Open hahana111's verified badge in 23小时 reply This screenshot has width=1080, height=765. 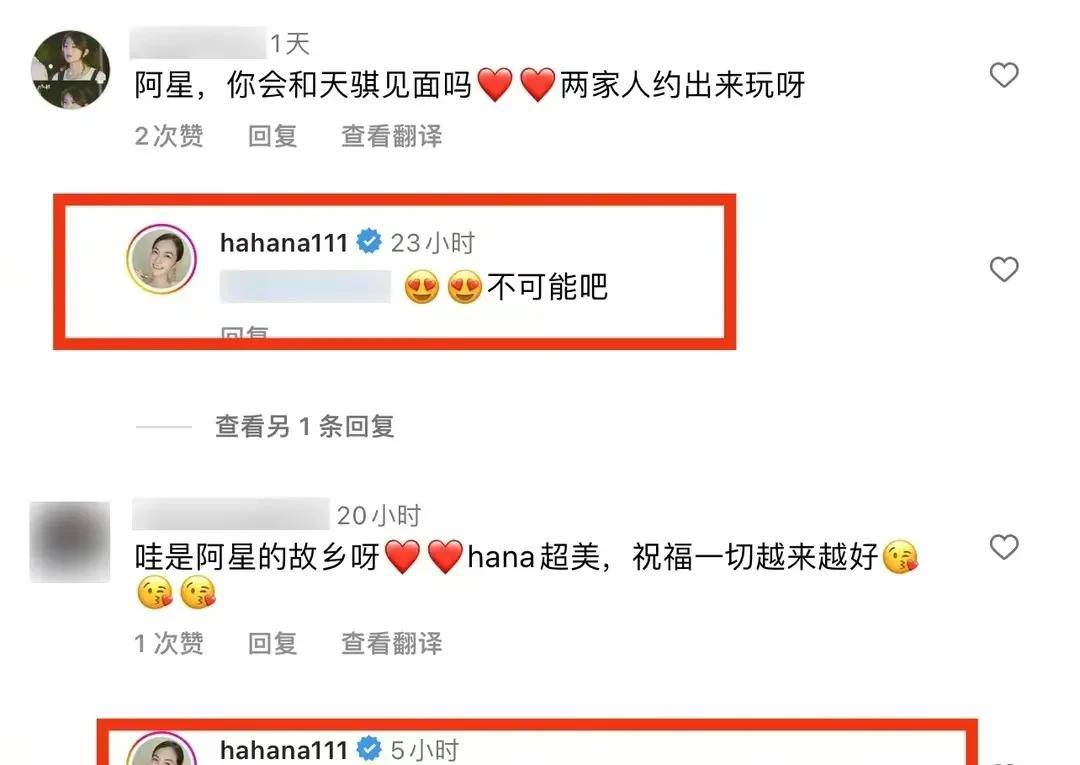[x=369, y=242]
